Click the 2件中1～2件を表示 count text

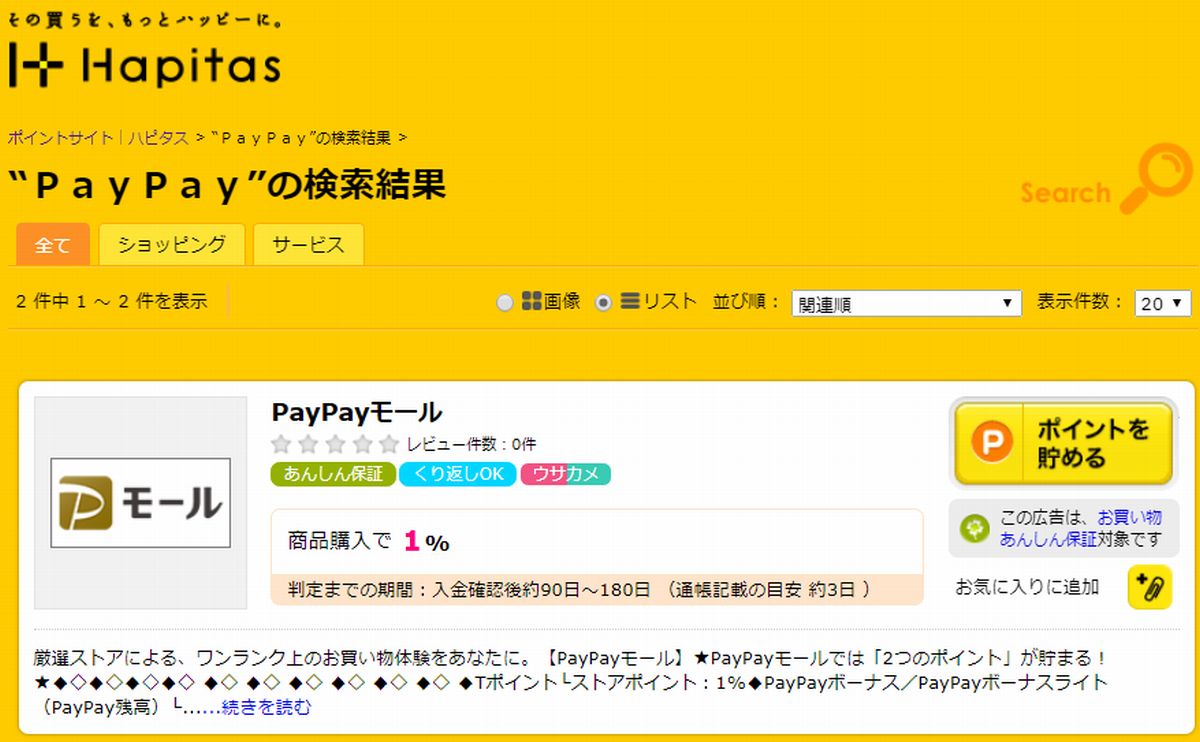112,301
